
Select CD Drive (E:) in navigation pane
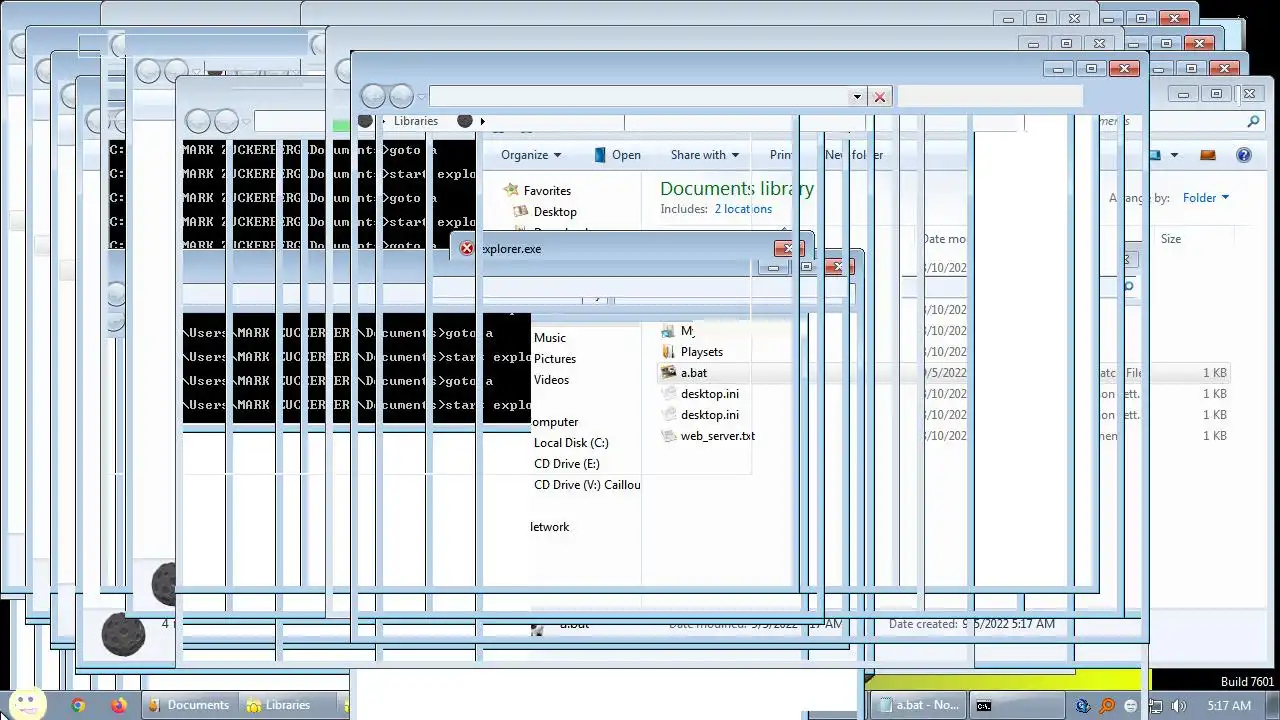point(567,464)
